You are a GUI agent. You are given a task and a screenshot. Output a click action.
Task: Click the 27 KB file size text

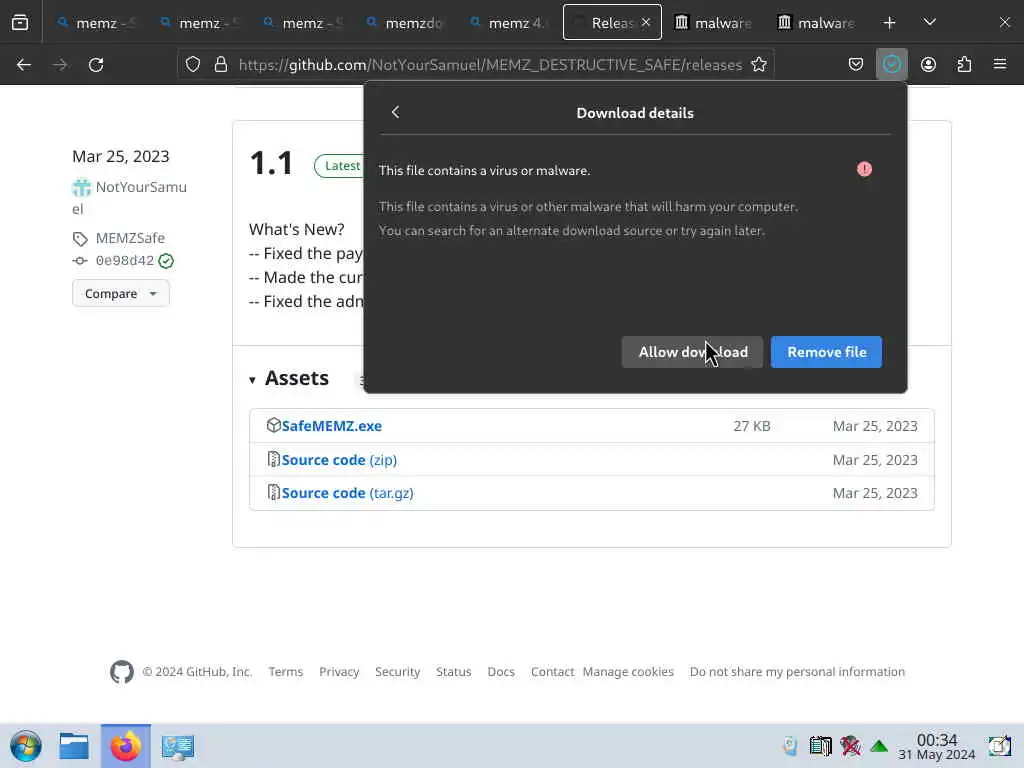[752, 426]
